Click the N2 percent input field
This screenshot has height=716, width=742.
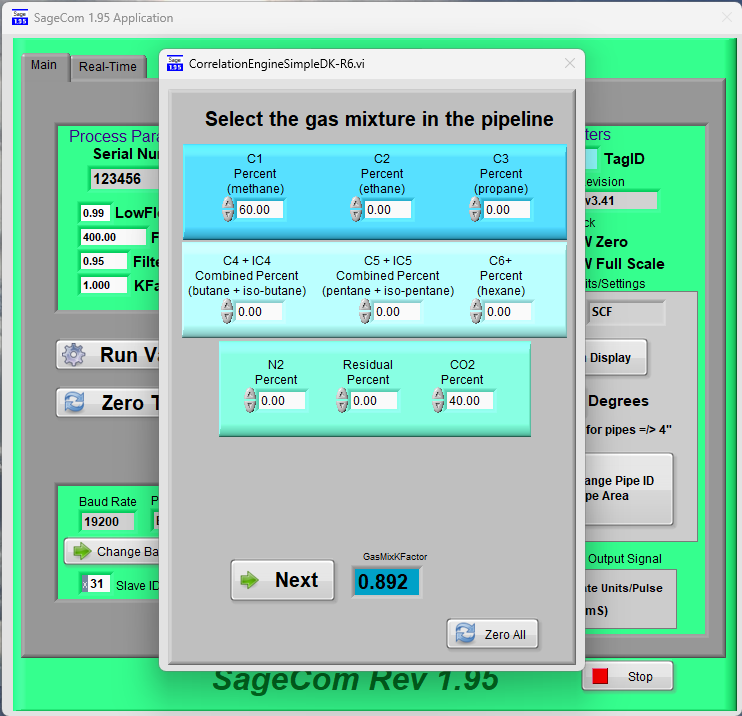click(282, 401)
